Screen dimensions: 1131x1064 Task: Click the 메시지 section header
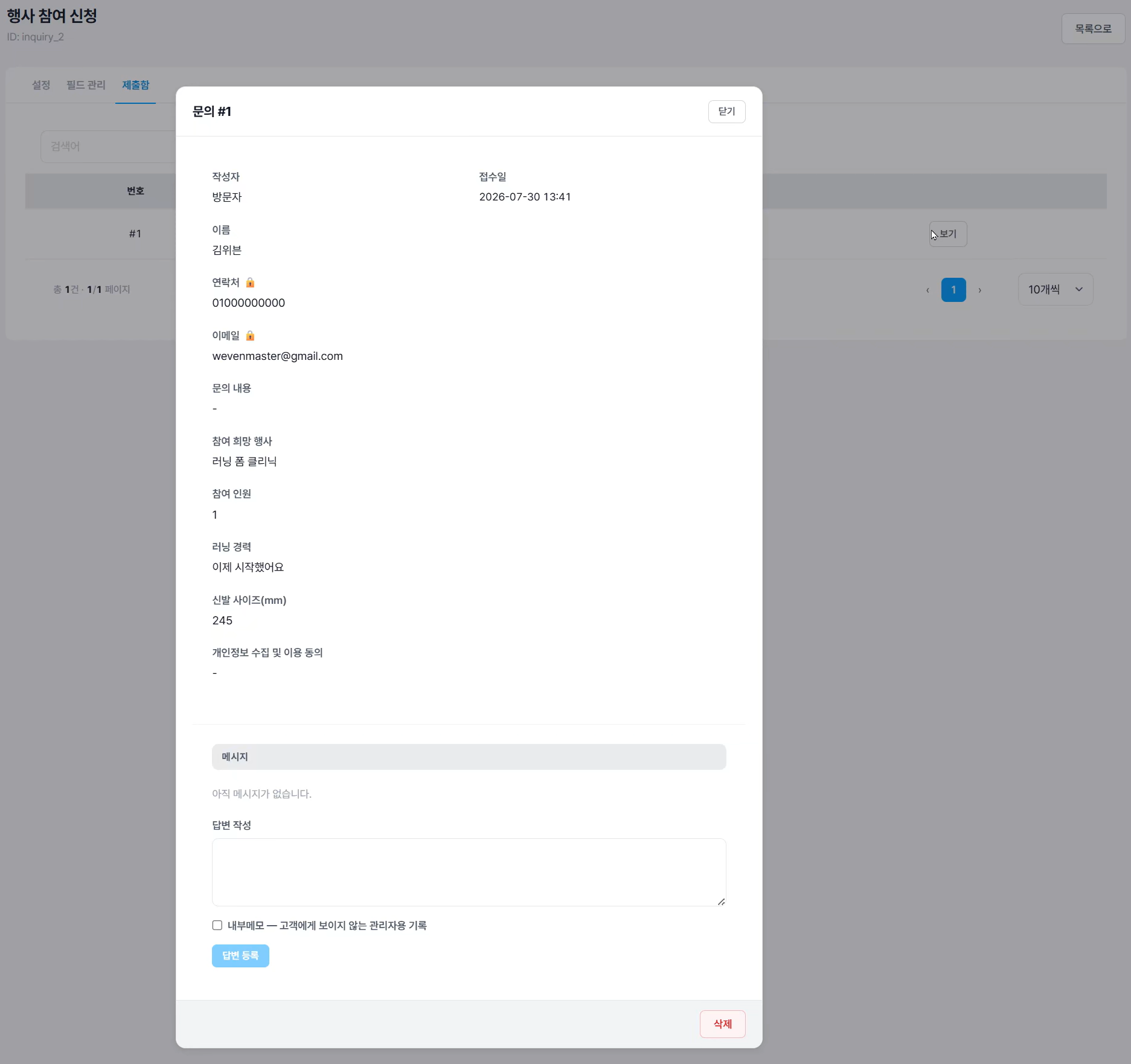469,757
